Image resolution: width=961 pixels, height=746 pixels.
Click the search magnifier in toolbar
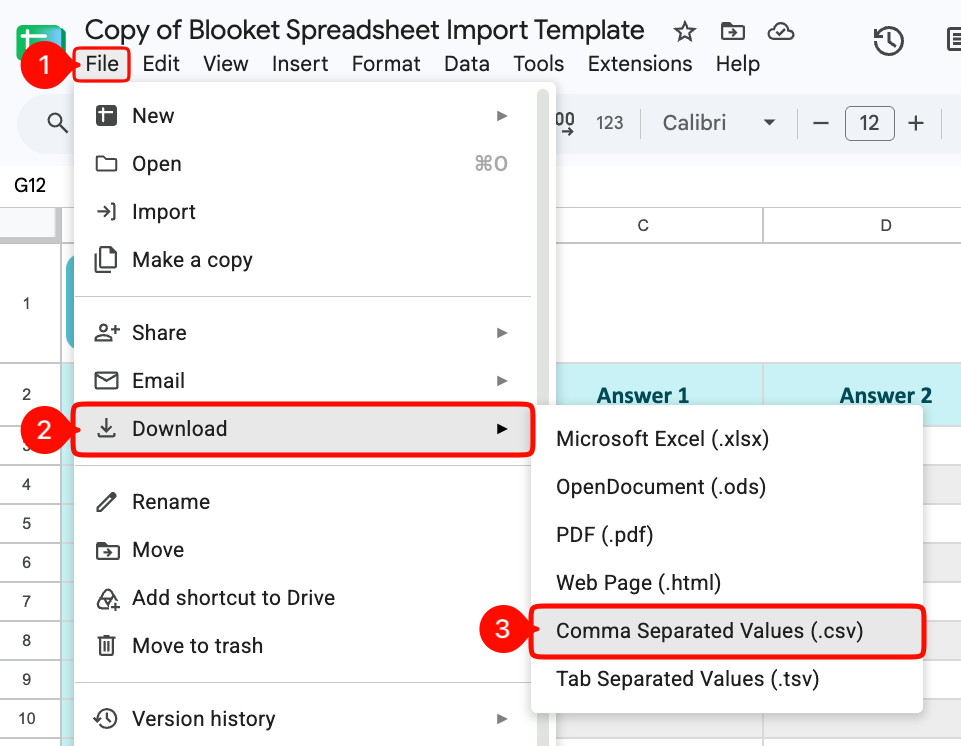pyautogui.click(x=57, y=123)
